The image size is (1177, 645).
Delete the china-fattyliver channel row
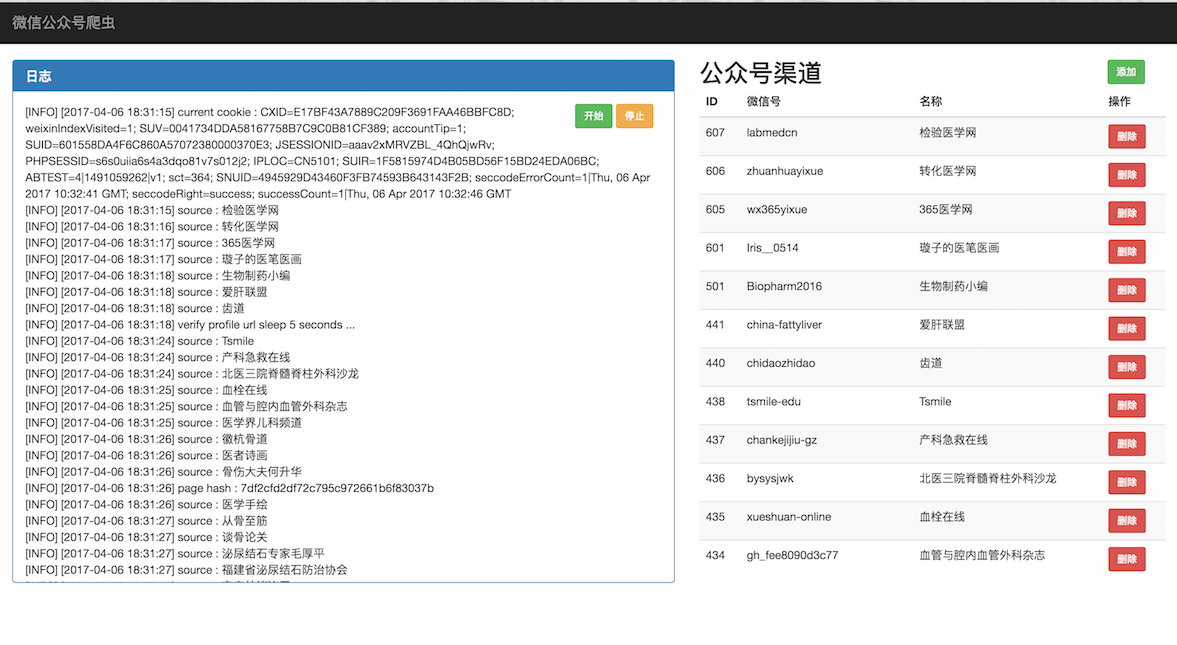1127,328
